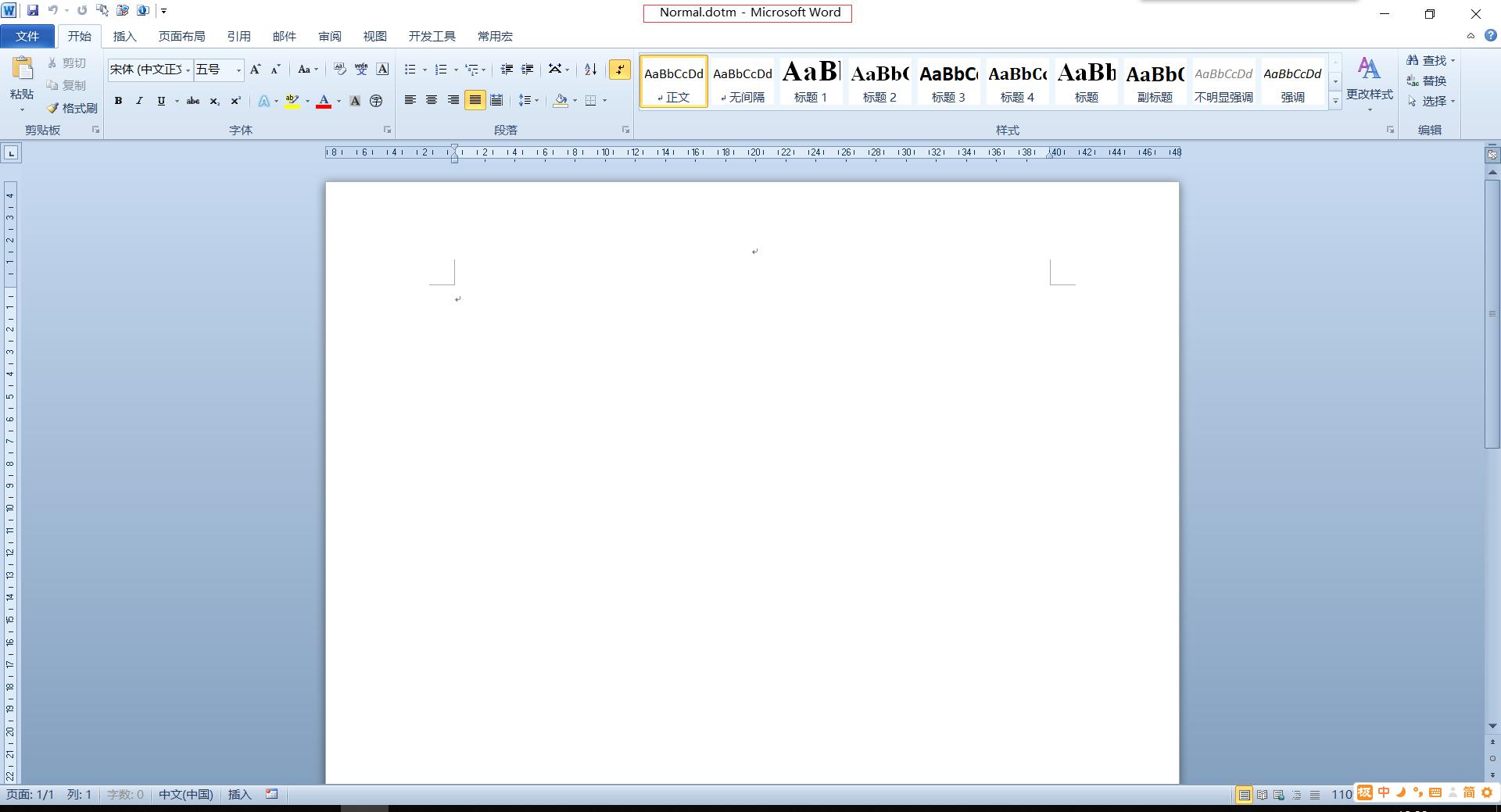
Task: Switch to the Page Layout (页面布局) tab
Action: tap(181, 36)
